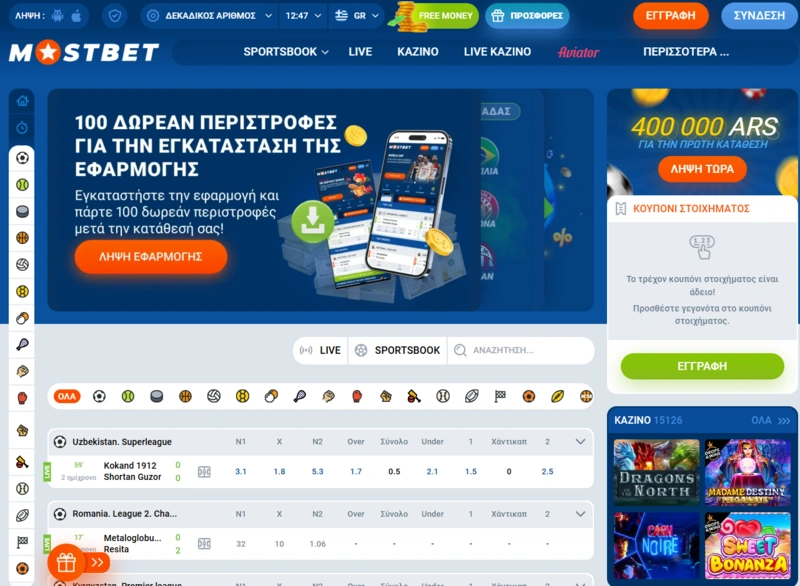800x586 pixels.
Task: Select the football icon in left sidebar
Action: tap(22, 158)
